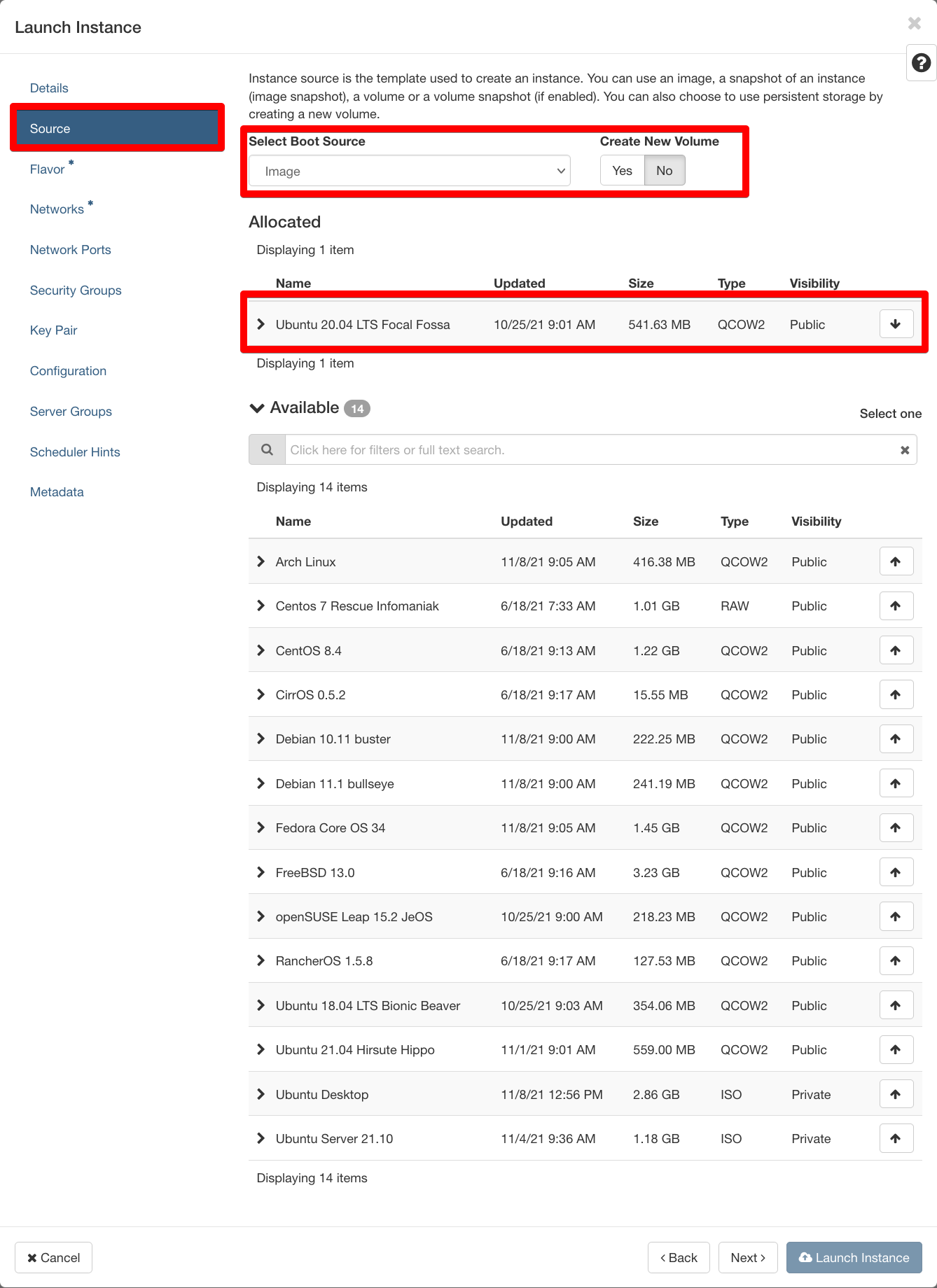The height and width of the screenshot is (1288, 937).
Task: Allocate Ubuntu 18.04 LTS Bionic Beaver arrow
Action: [x=896, y=1005]
